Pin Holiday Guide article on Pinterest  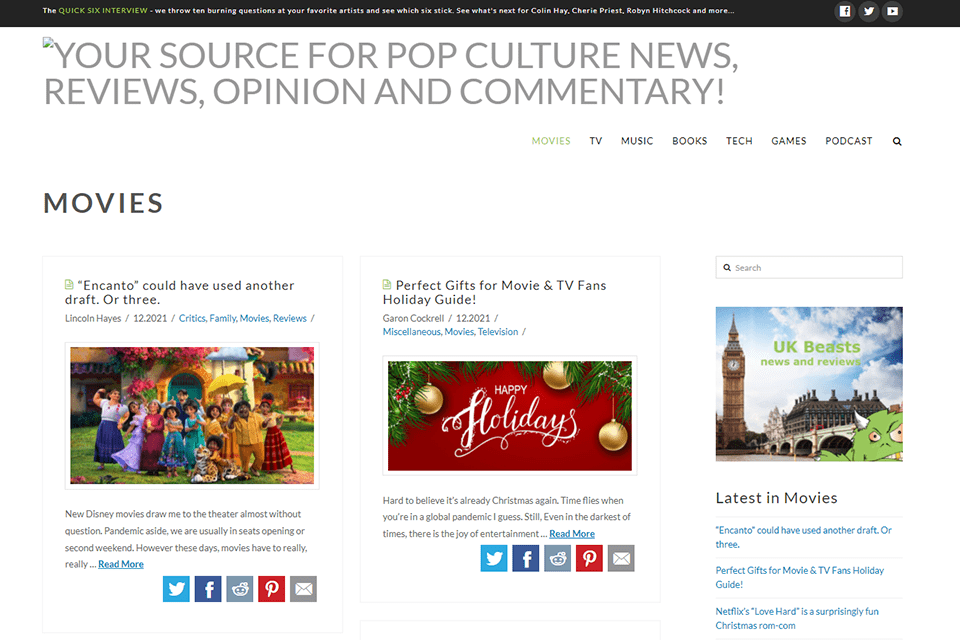click(590, 559)
